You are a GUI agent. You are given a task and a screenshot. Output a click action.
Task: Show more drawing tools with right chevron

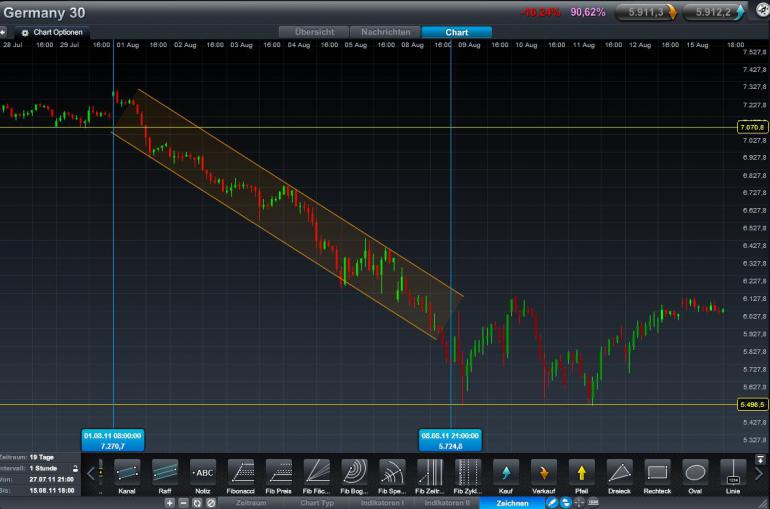pos(759,474)
